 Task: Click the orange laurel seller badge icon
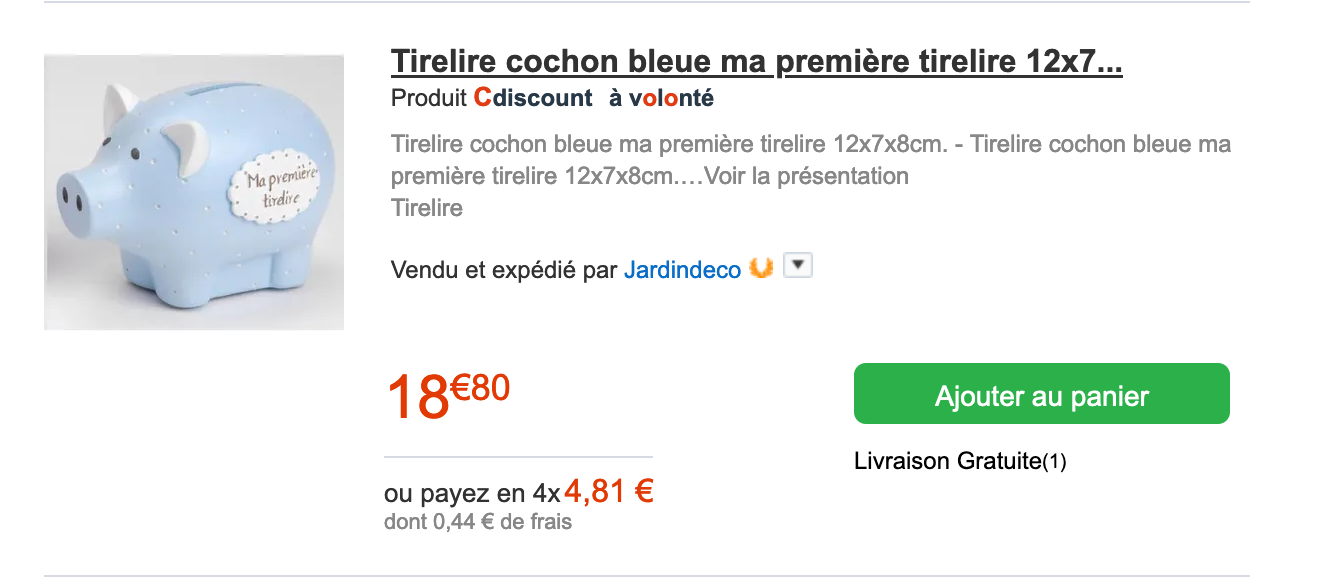[761, 269]
